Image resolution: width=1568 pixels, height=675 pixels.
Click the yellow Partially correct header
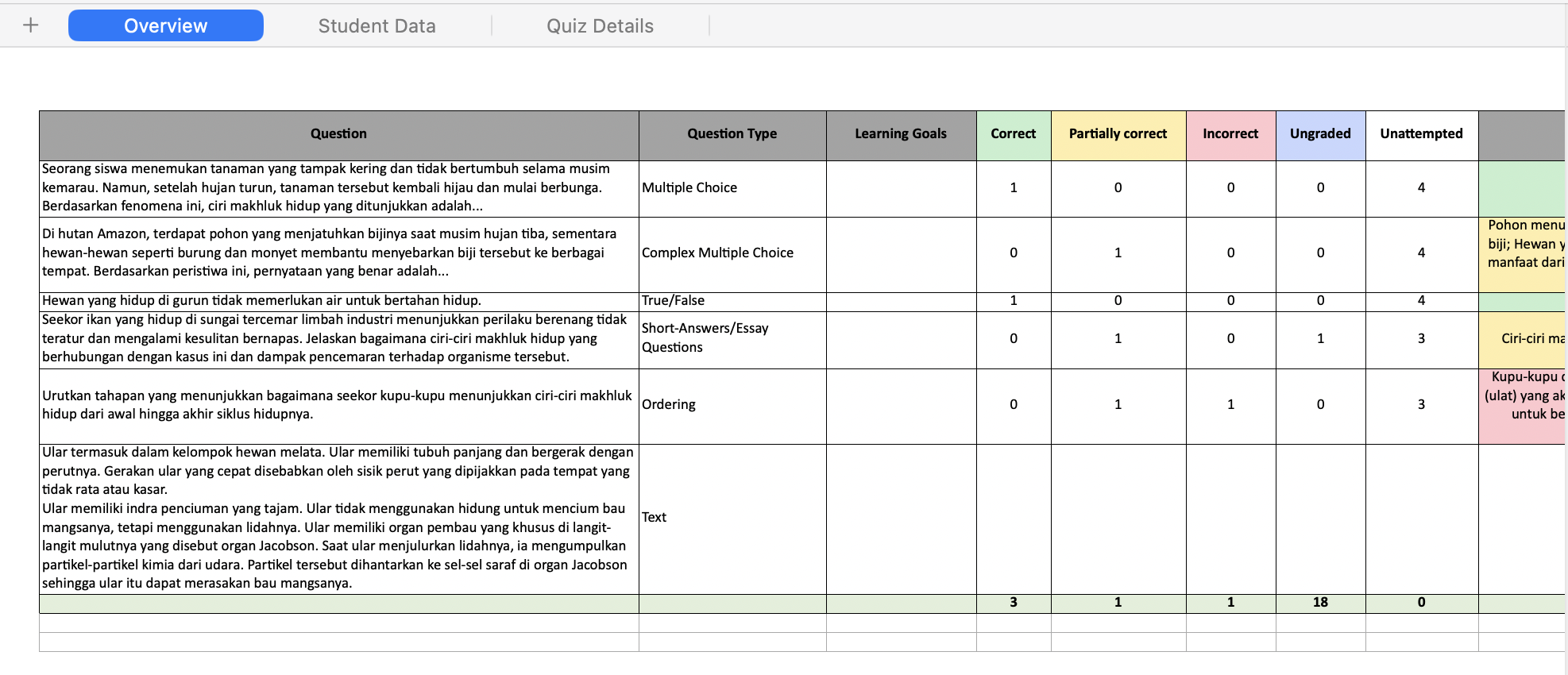click(x=1118, y=134)
